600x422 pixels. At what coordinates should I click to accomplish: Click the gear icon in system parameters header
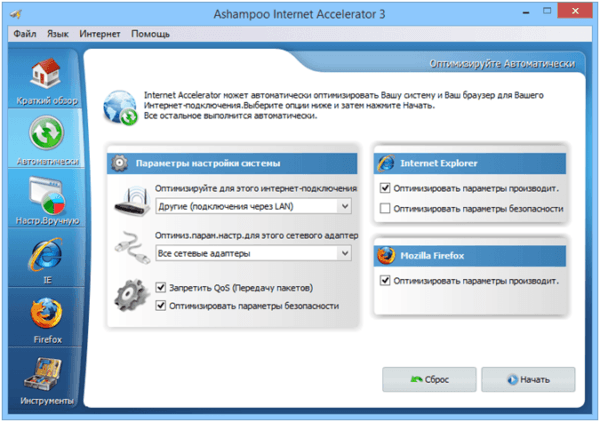(x=119, y=163)
